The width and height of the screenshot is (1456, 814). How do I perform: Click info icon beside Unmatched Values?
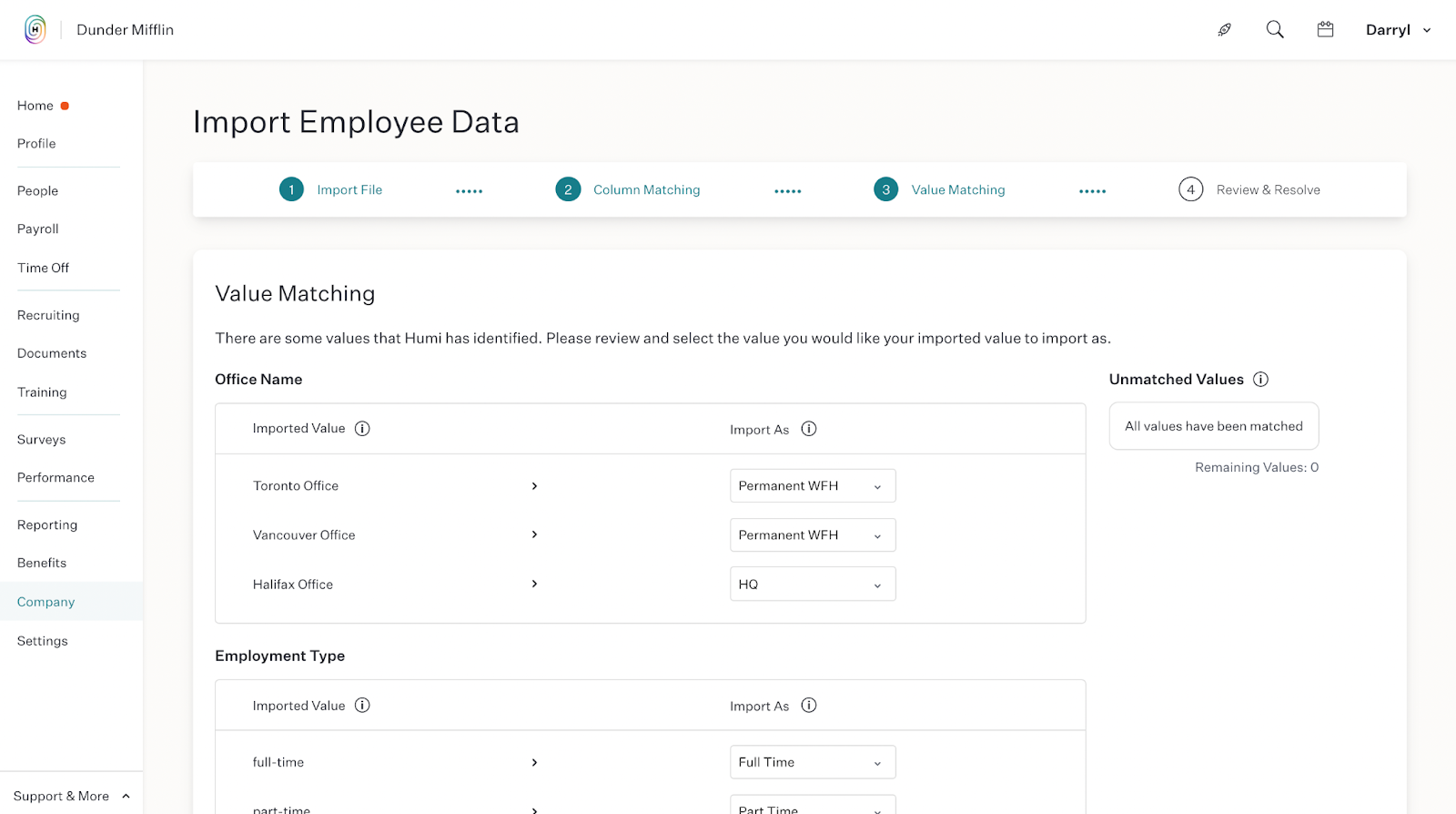[1260, 380]
